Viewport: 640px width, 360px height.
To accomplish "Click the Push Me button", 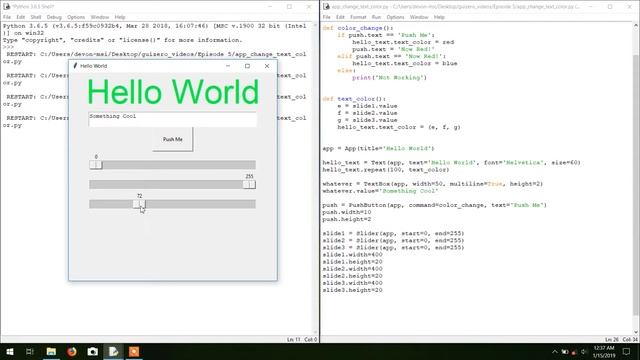I will 173,139.
